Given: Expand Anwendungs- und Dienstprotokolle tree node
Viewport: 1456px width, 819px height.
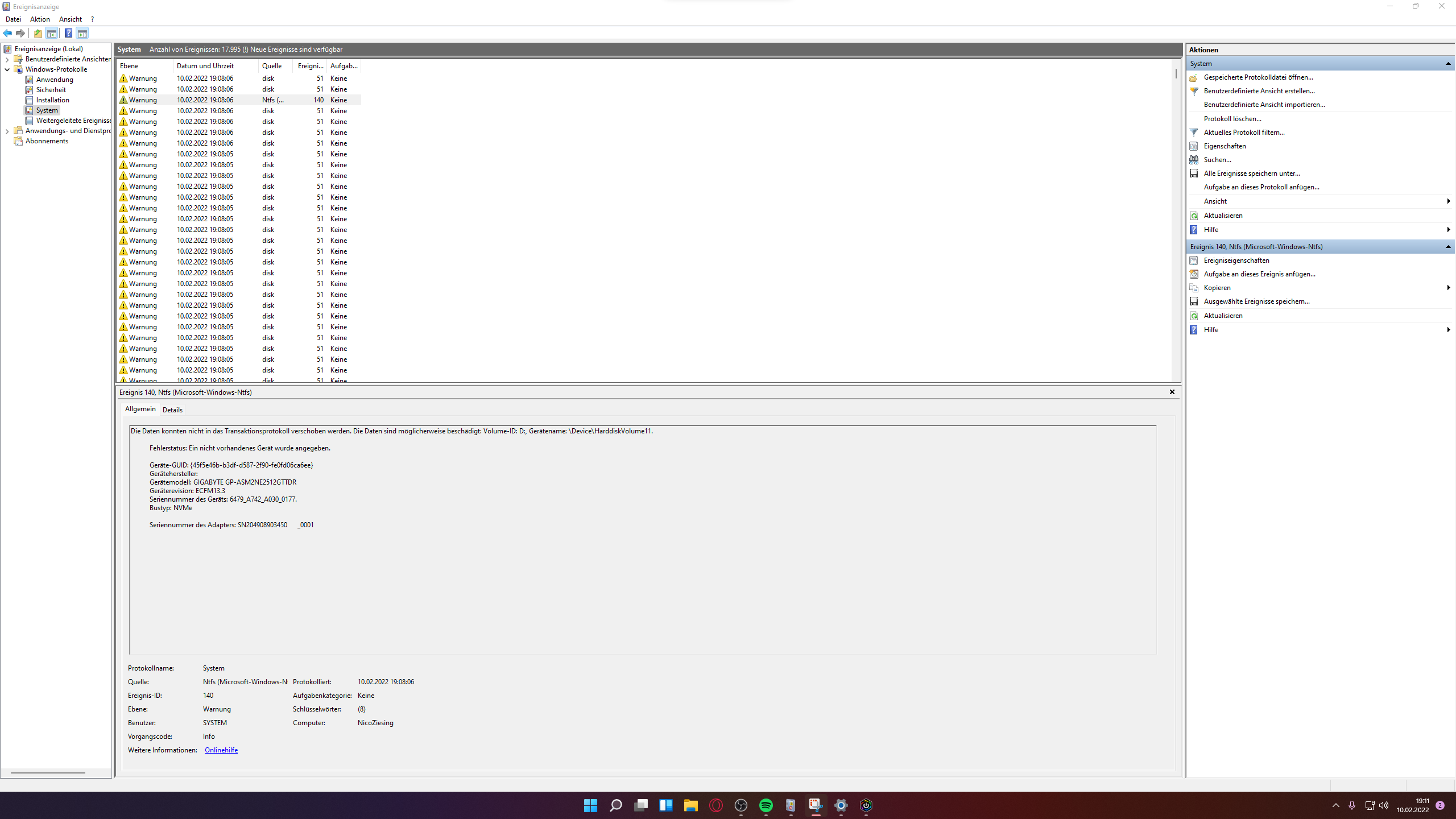Looking at the screenshot, I should click(7, 131).
